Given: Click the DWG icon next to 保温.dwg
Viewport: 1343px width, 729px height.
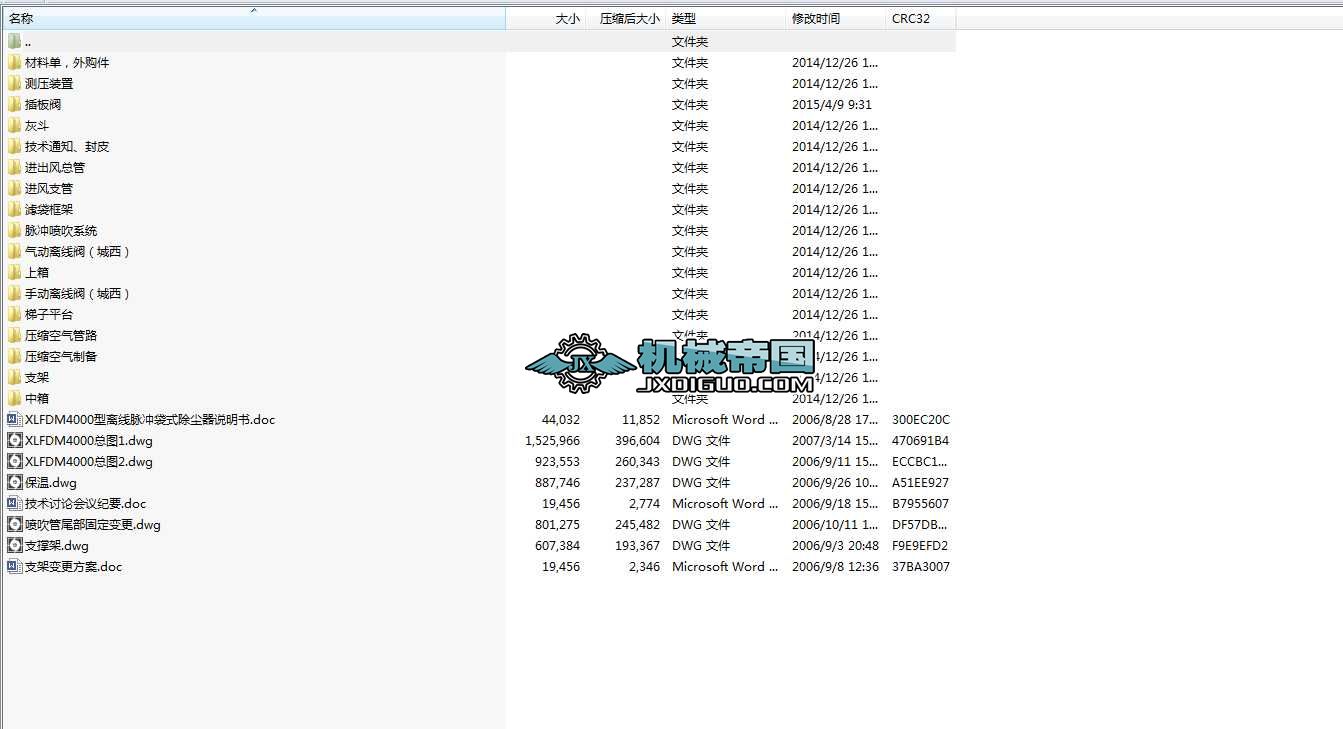Looking at the screenshot, I should (14, 482).
